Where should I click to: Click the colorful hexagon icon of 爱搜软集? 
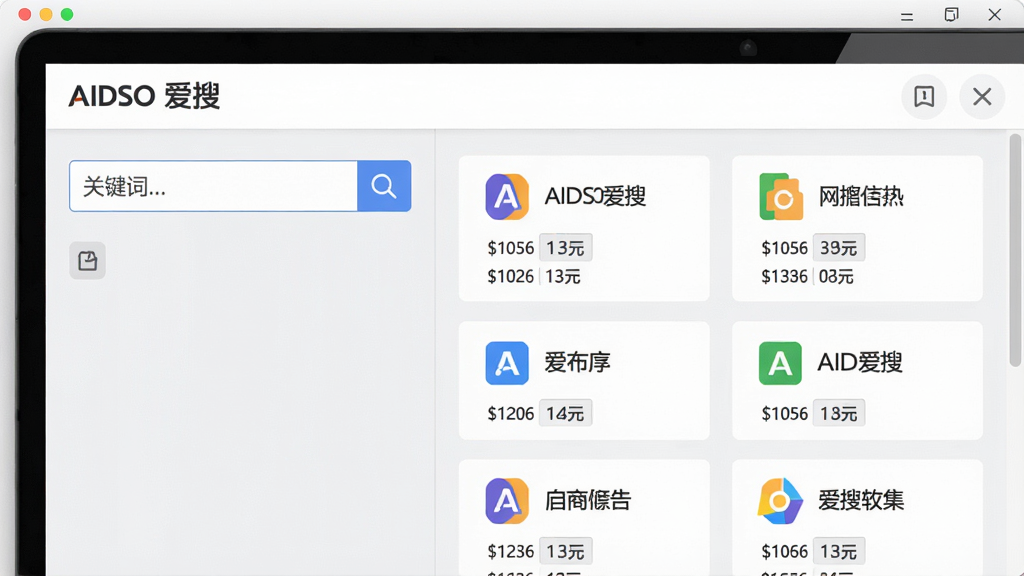coord(780,501)
